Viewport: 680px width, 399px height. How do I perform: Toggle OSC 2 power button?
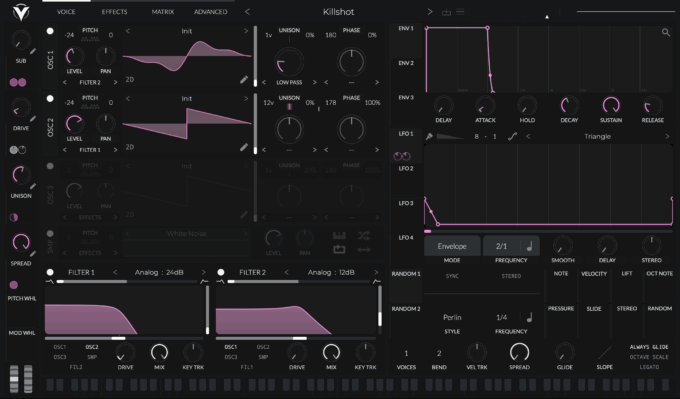click(x=50, y=98)
